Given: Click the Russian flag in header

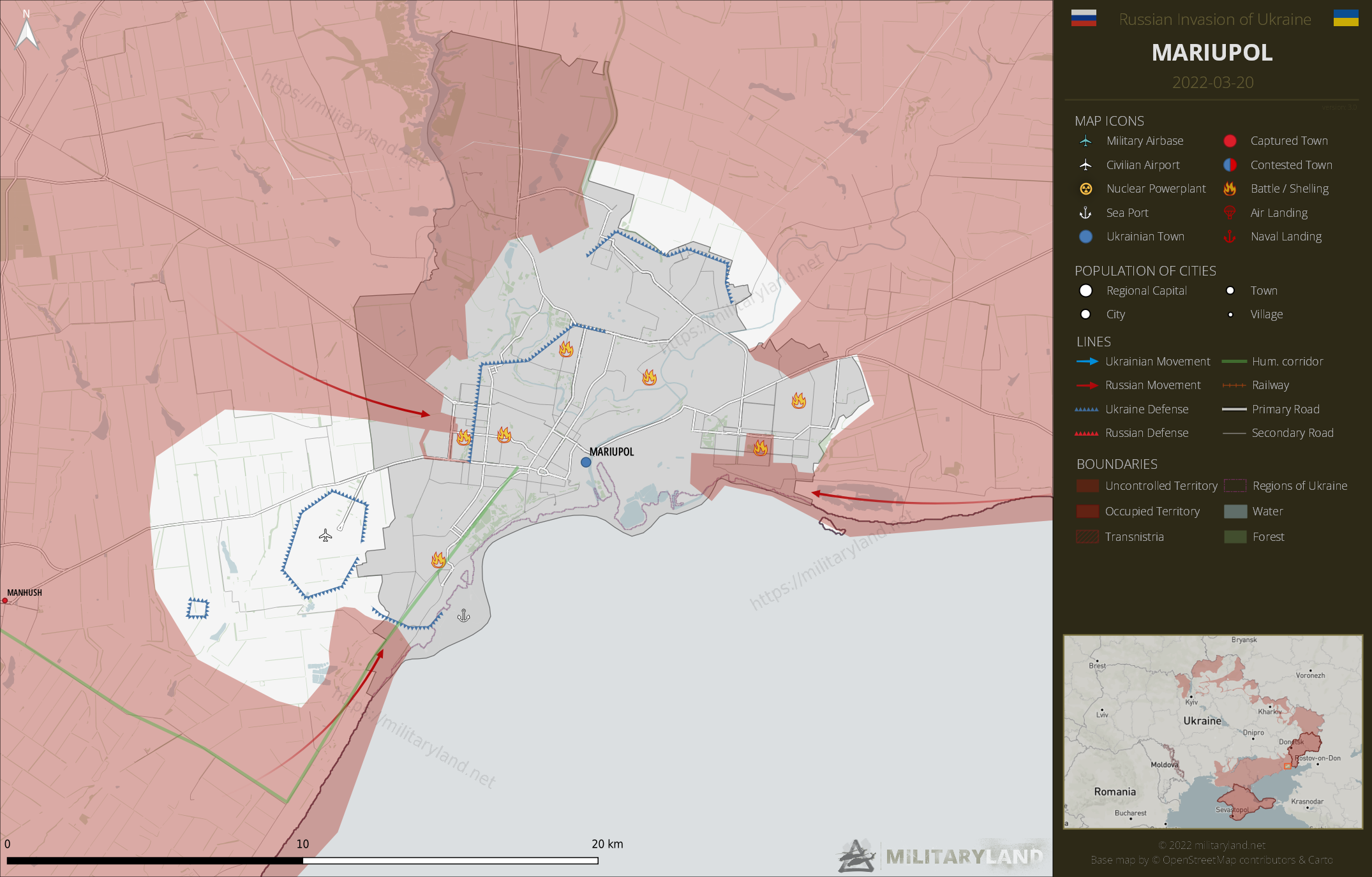Looking at the screenshot, I should [x=1084, y=18].
